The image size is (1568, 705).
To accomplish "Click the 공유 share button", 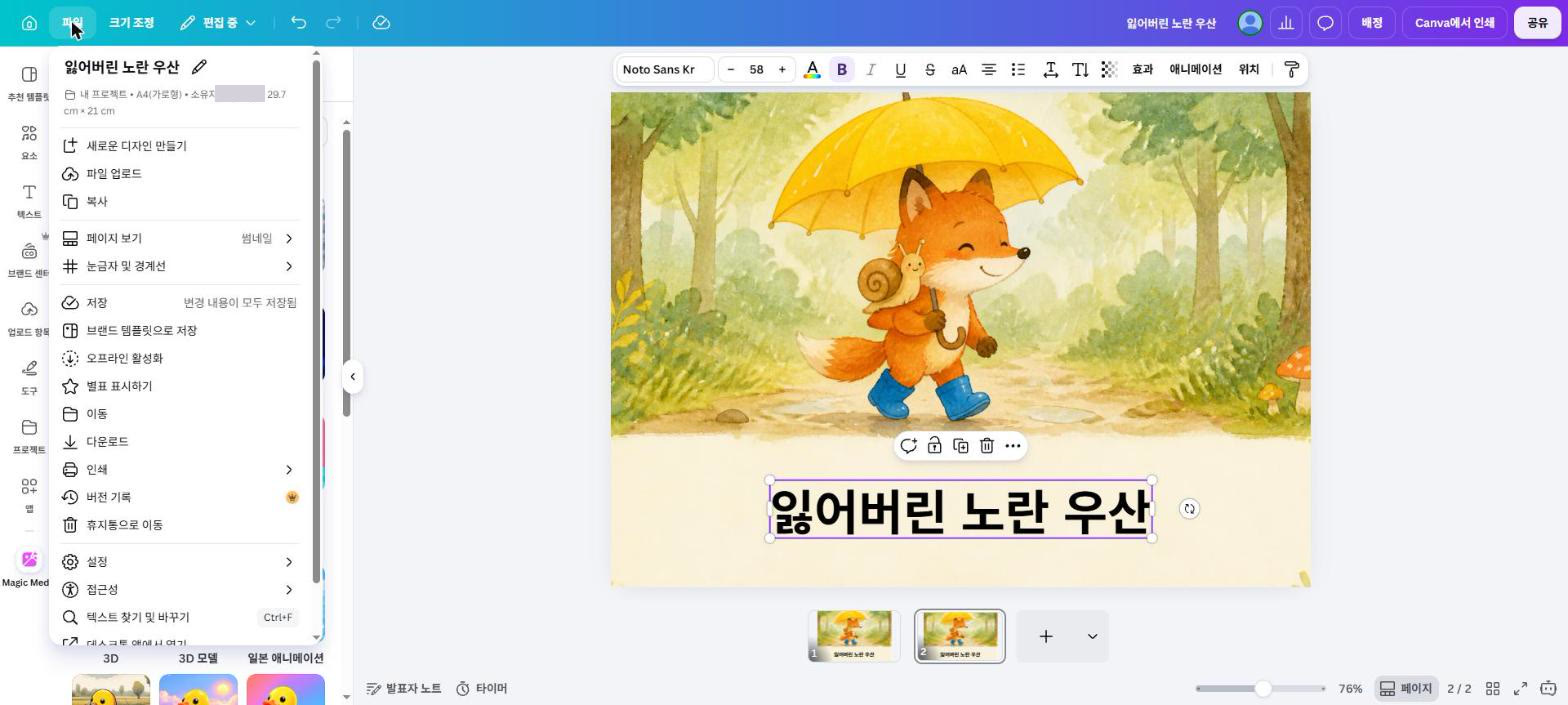I will (1537, 22).
